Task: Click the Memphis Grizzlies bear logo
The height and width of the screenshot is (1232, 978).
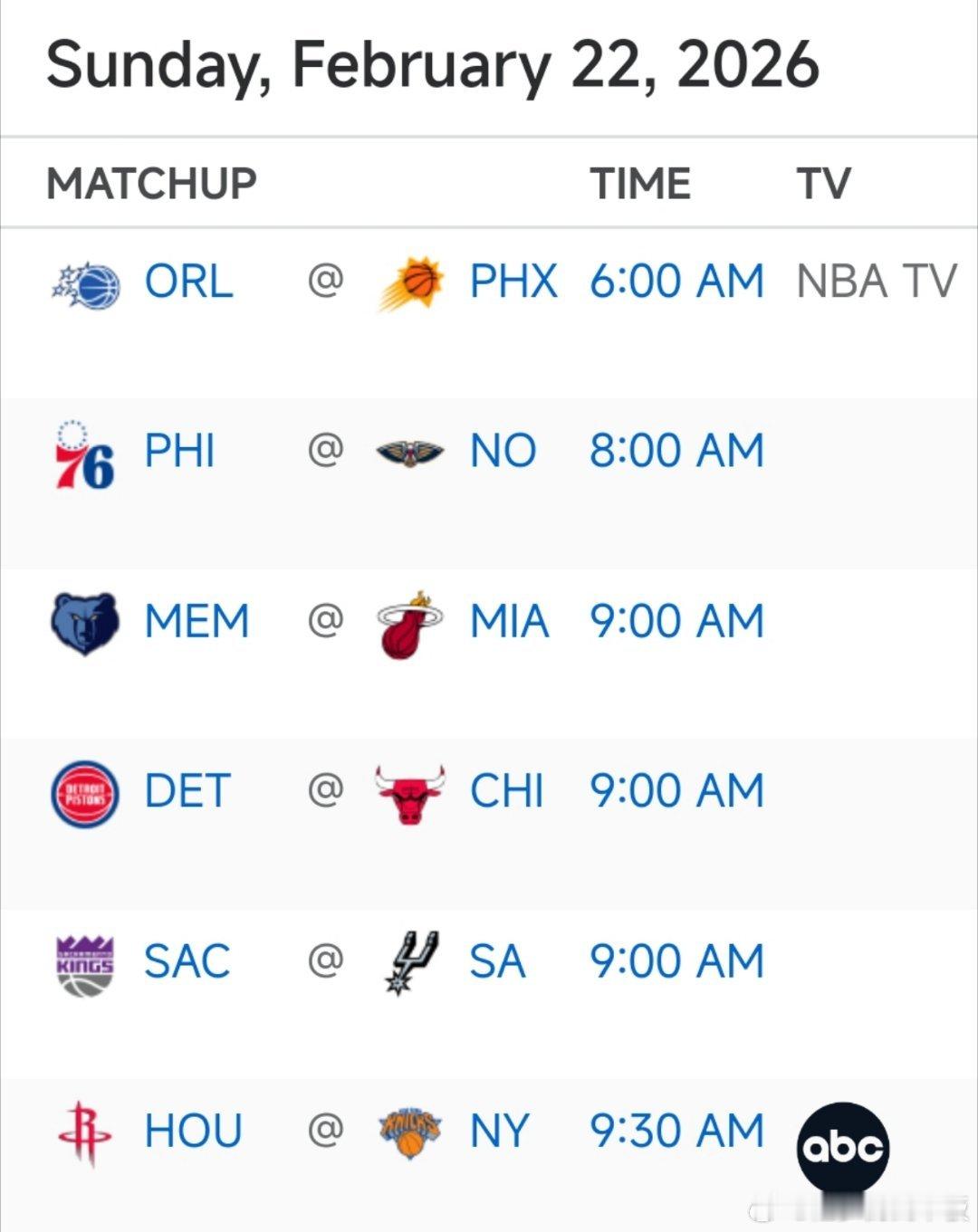Action: click(84, 624)
